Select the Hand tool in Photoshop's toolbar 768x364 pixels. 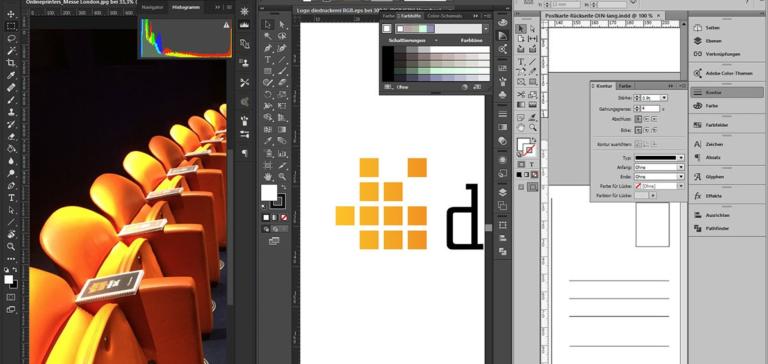pos(11,234)
